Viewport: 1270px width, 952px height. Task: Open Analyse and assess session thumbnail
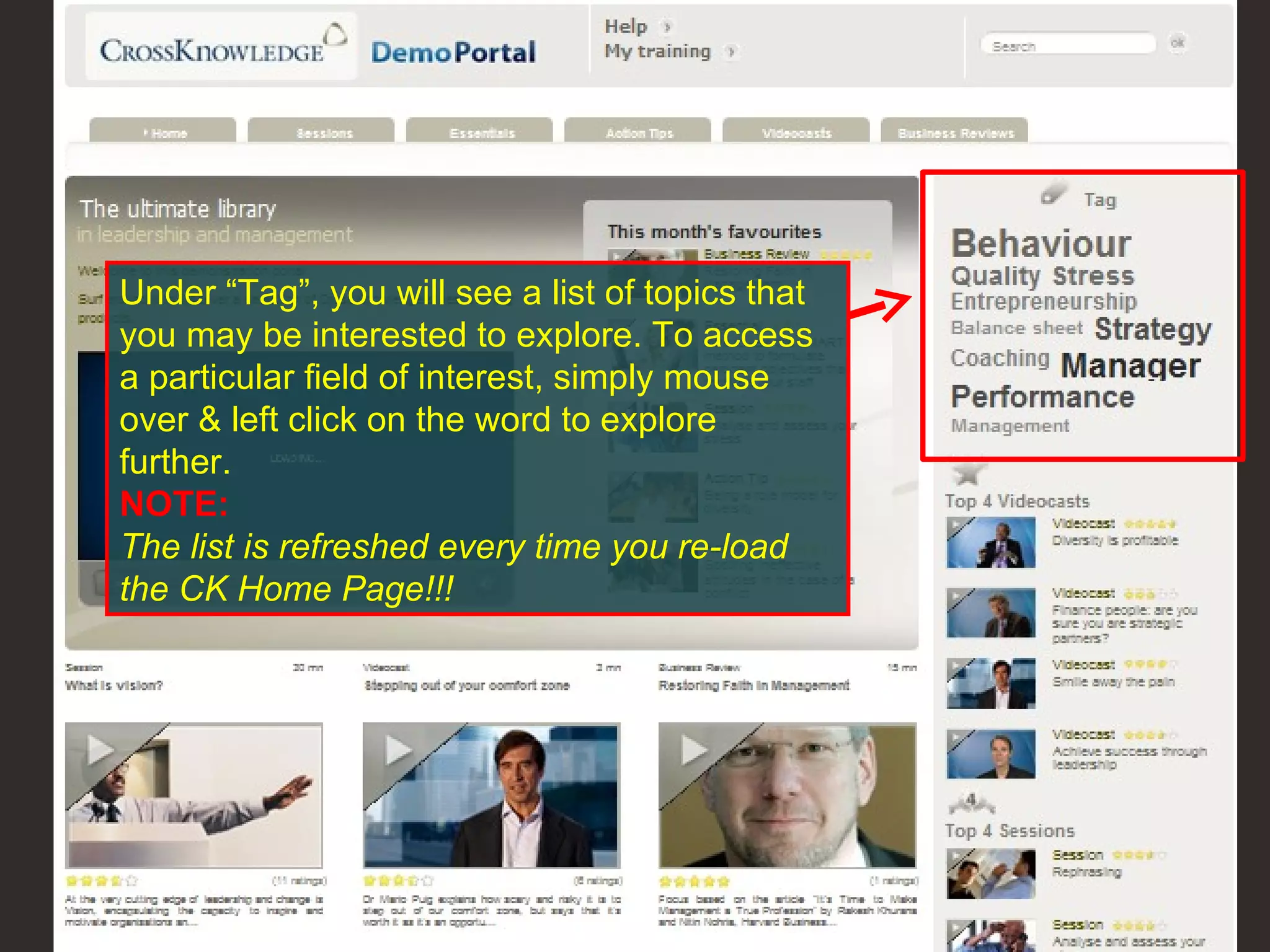(991, 936)
